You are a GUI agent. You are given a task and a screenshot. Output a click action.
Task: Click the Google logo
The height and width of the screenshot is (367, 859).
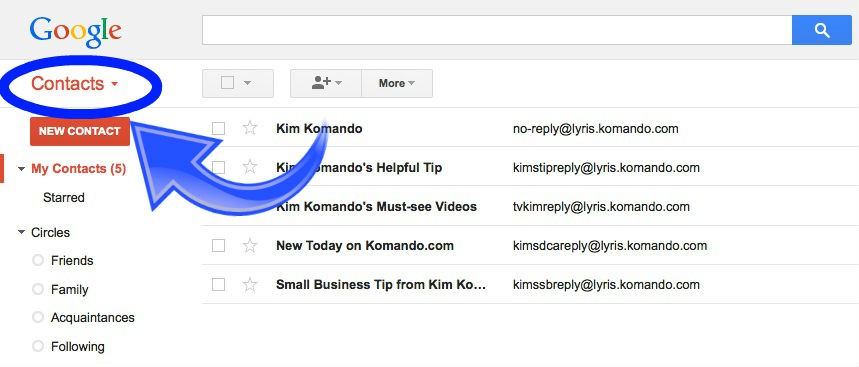point(76,32)
